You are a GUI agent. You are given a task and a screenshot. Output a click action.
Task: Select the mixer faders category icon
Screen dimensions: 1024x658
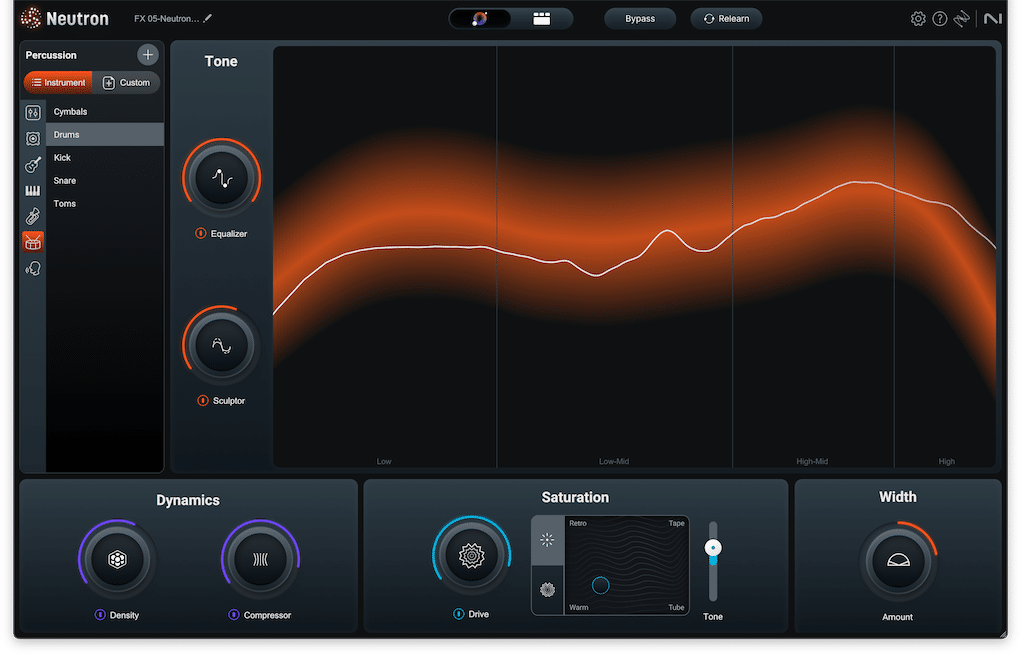(33, 112)
